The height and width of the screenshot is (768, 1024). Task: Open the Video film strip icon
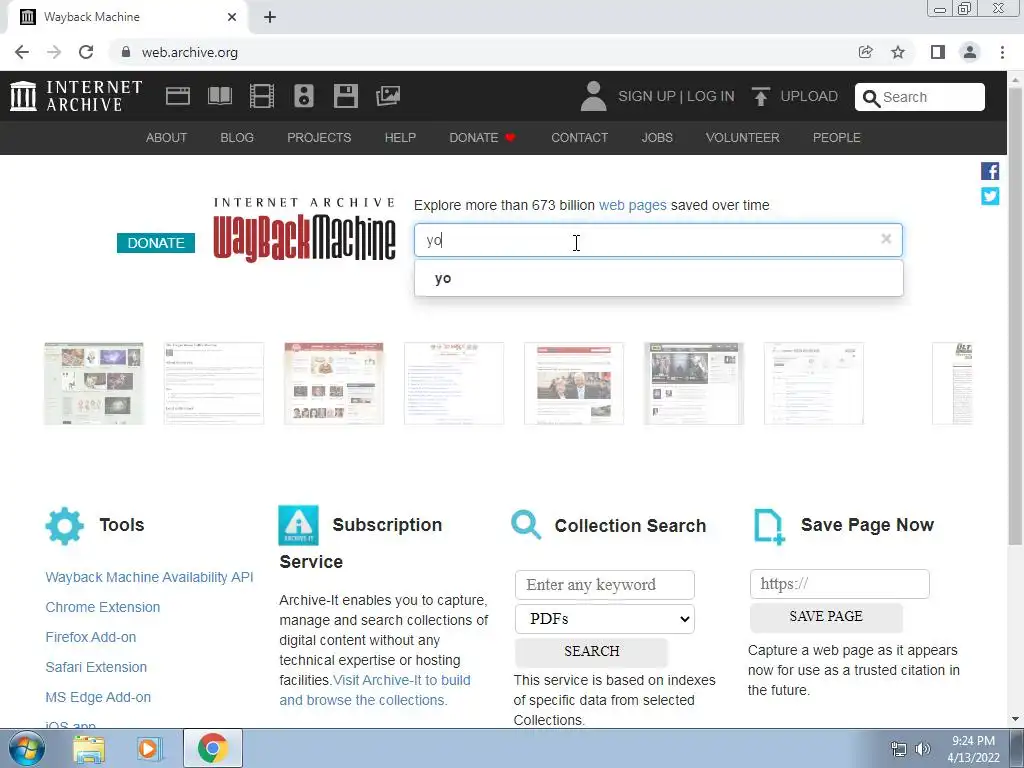point(261,96)
